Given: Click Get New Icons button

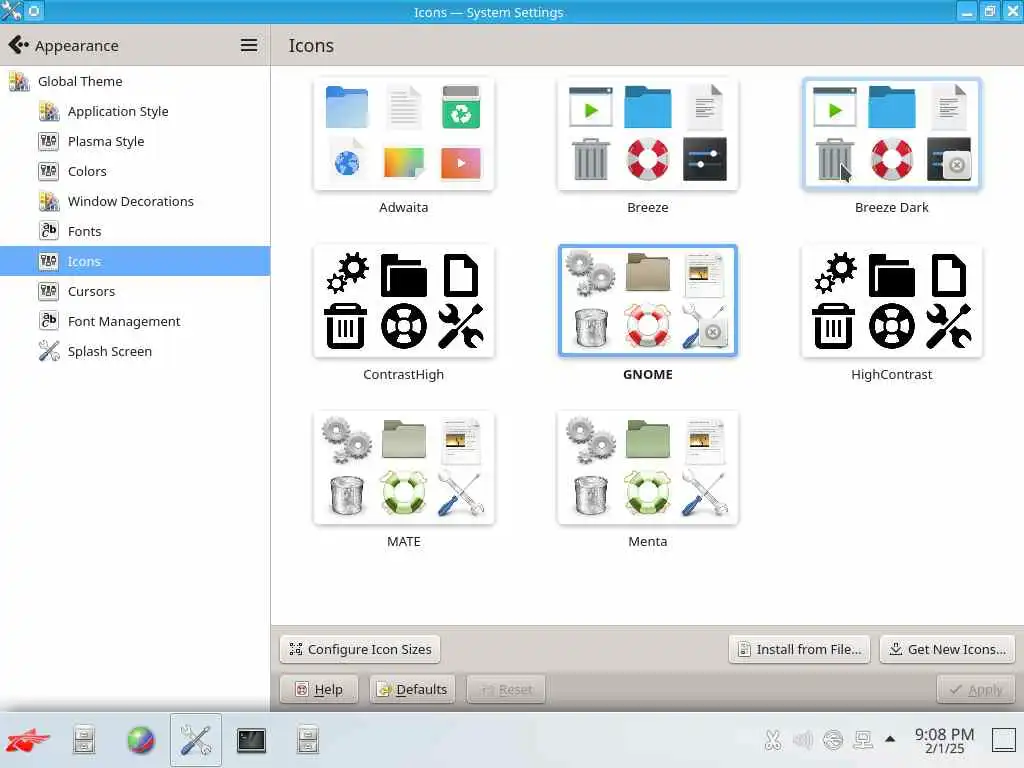Looking at the screenshot, I should 948,649.
